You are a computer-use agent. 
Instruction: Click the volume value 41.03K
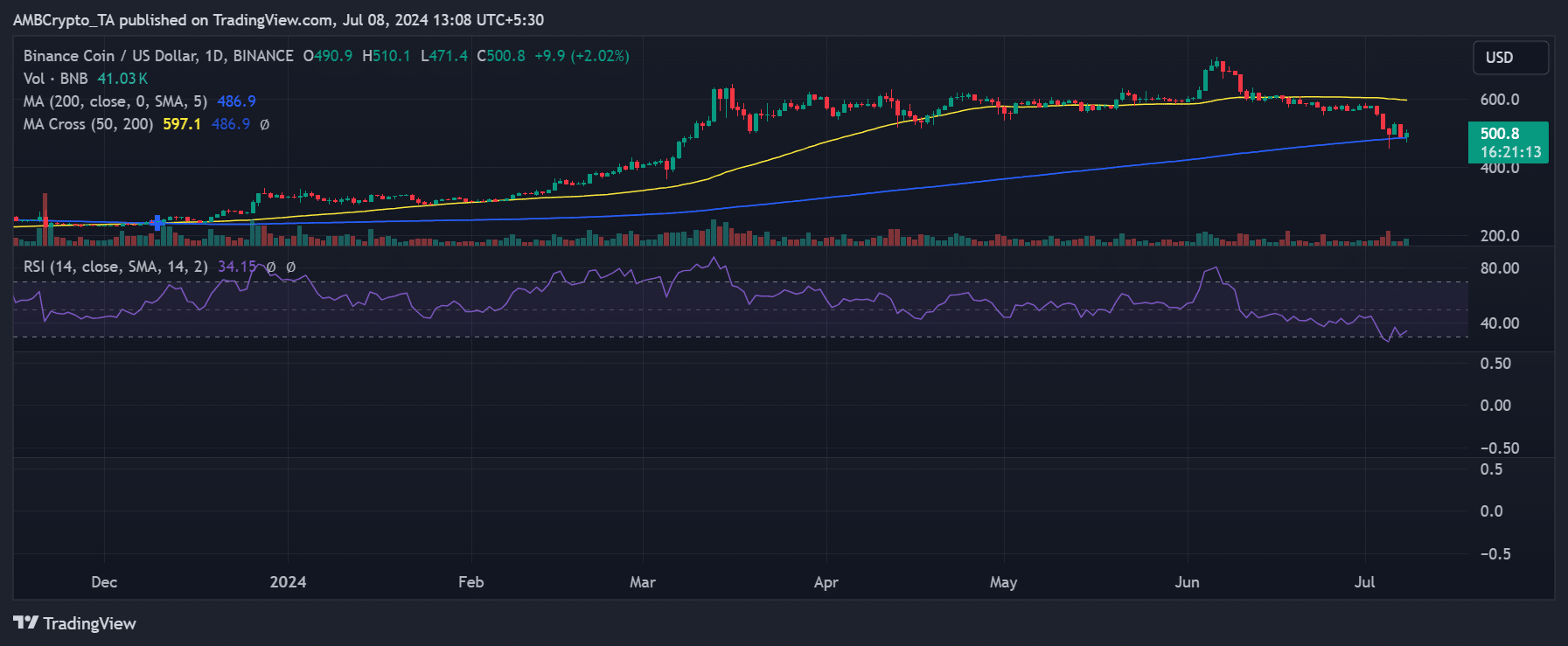[x=122, y=79]
